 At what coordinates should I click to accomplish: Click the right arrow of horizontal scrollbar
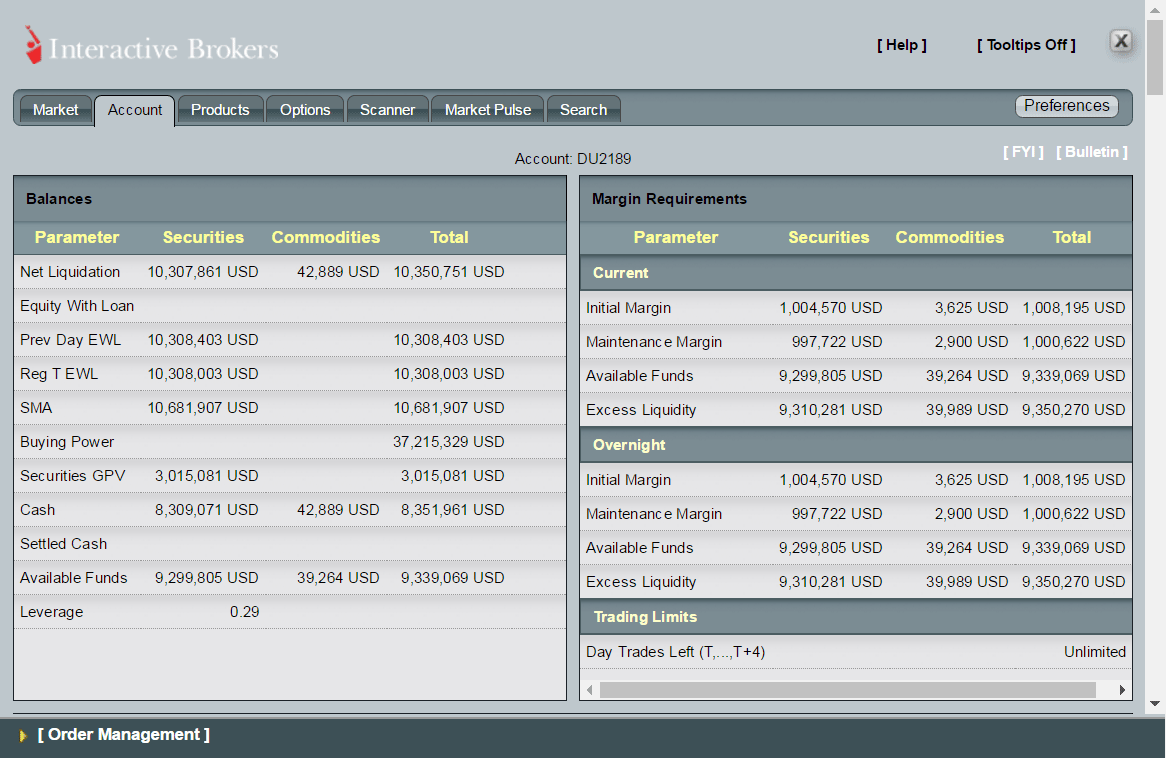[x=1122, y=690]
